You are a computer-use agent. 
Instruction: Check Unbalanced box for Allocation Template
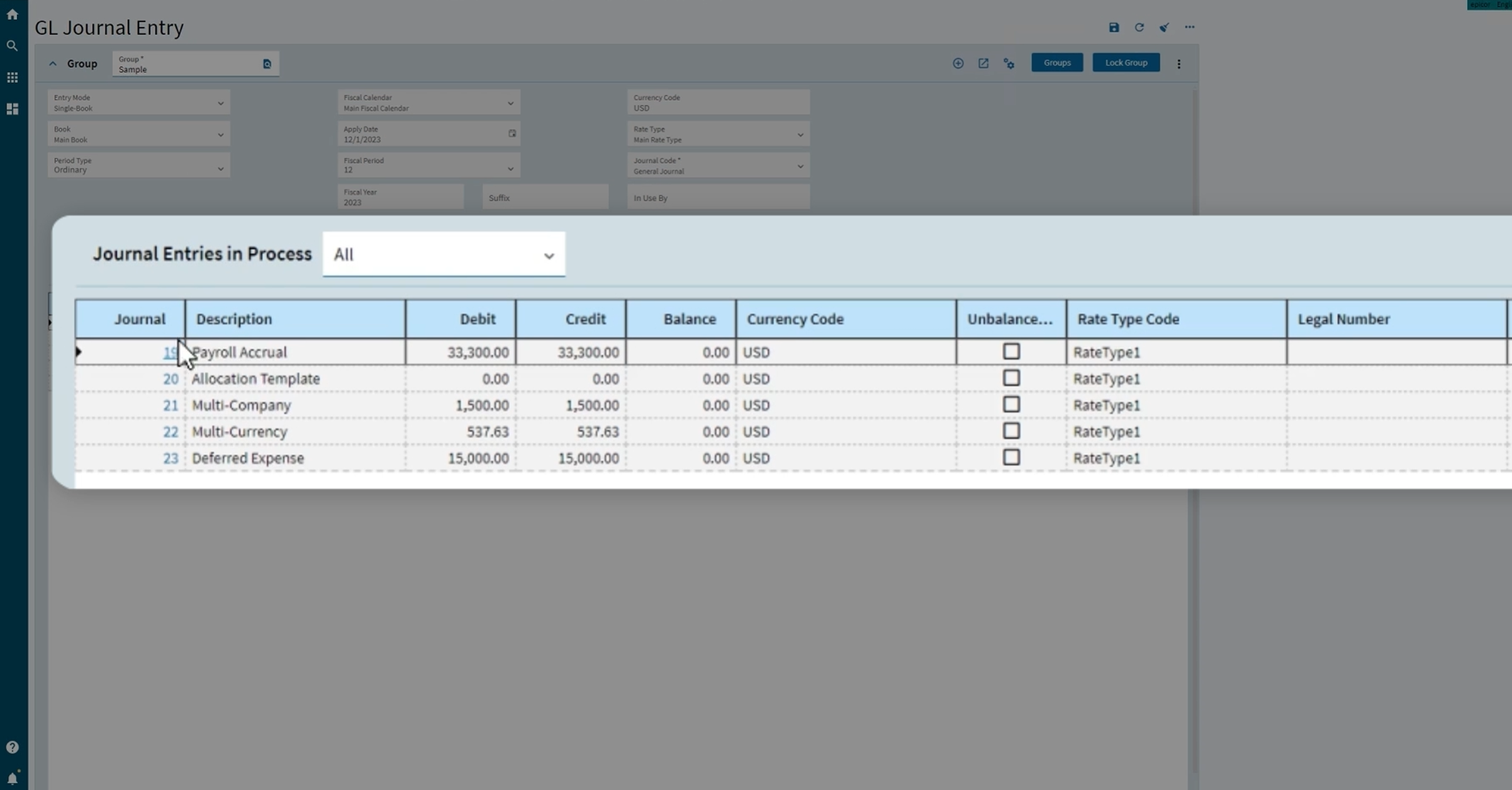(x=1011, y=378)
